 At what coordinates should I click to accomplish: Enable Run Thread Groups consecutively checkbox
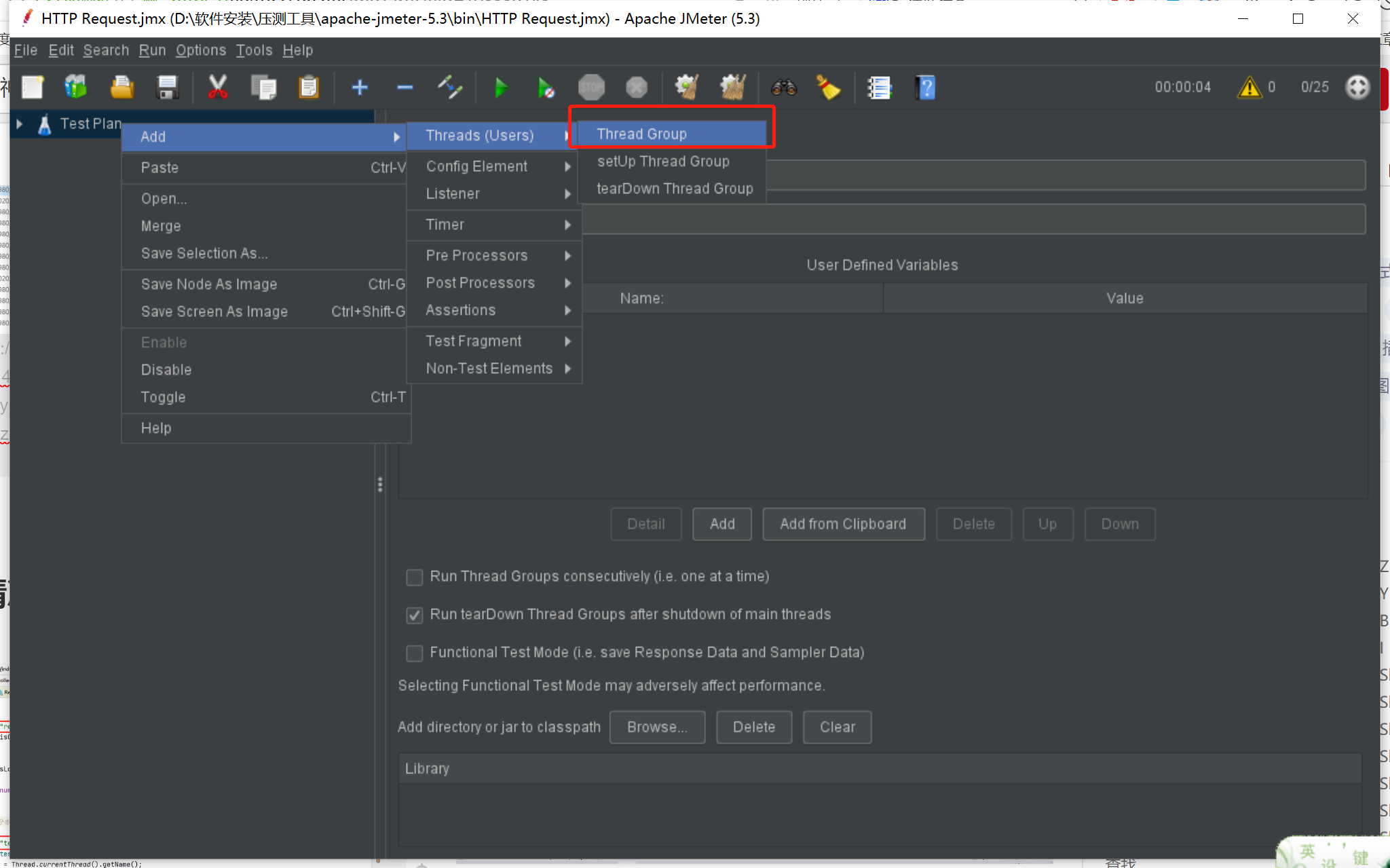tap(414, 577)
